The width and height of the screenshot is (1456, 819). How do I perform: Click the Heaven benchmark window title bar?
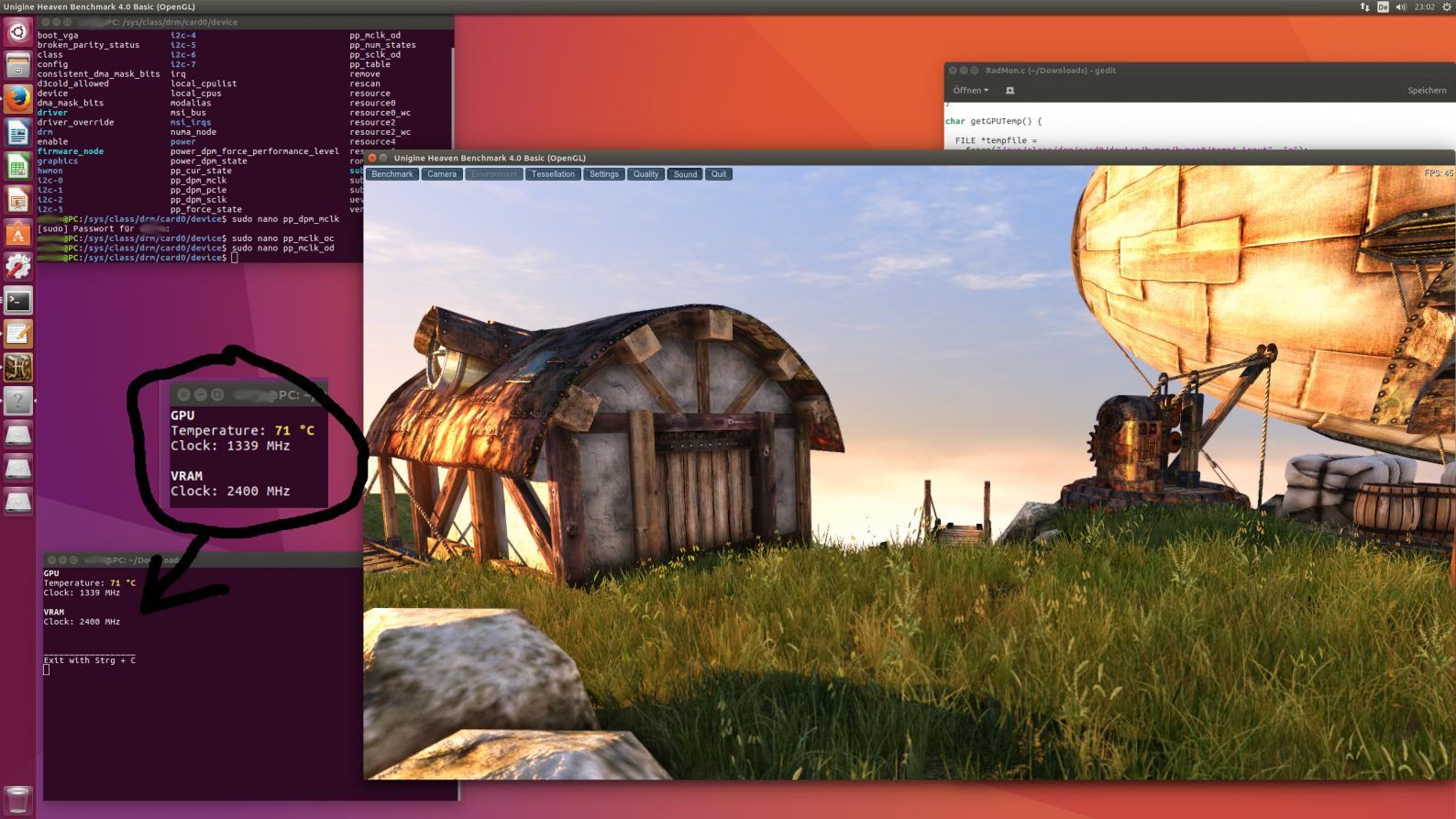[910, 158]
